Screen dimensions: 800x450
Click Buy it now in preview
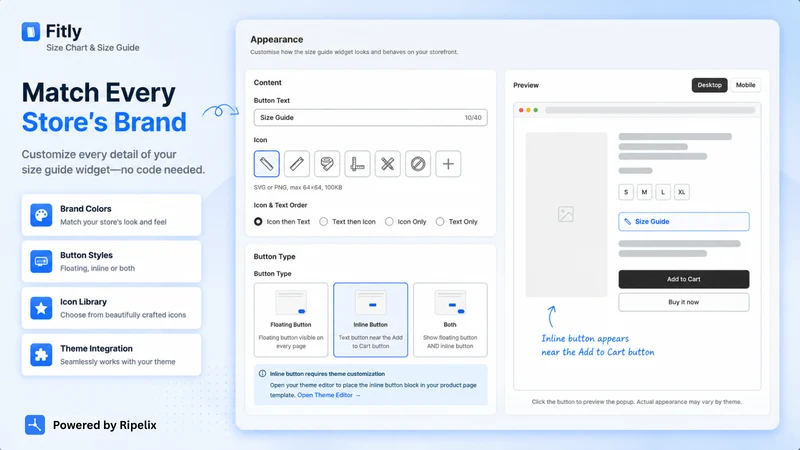[x=684, y=302]
